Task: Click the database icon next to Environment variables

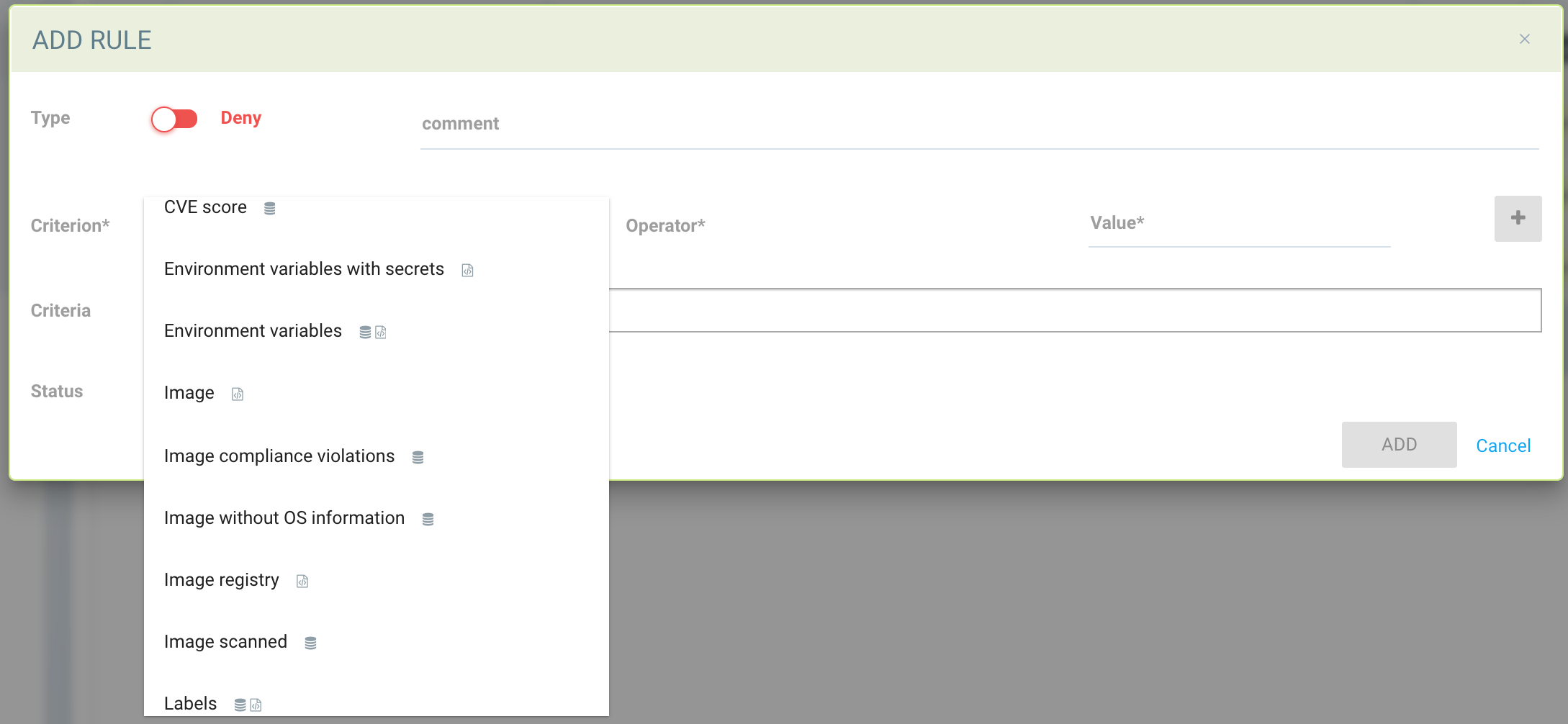Action: [x=365, y=332]
